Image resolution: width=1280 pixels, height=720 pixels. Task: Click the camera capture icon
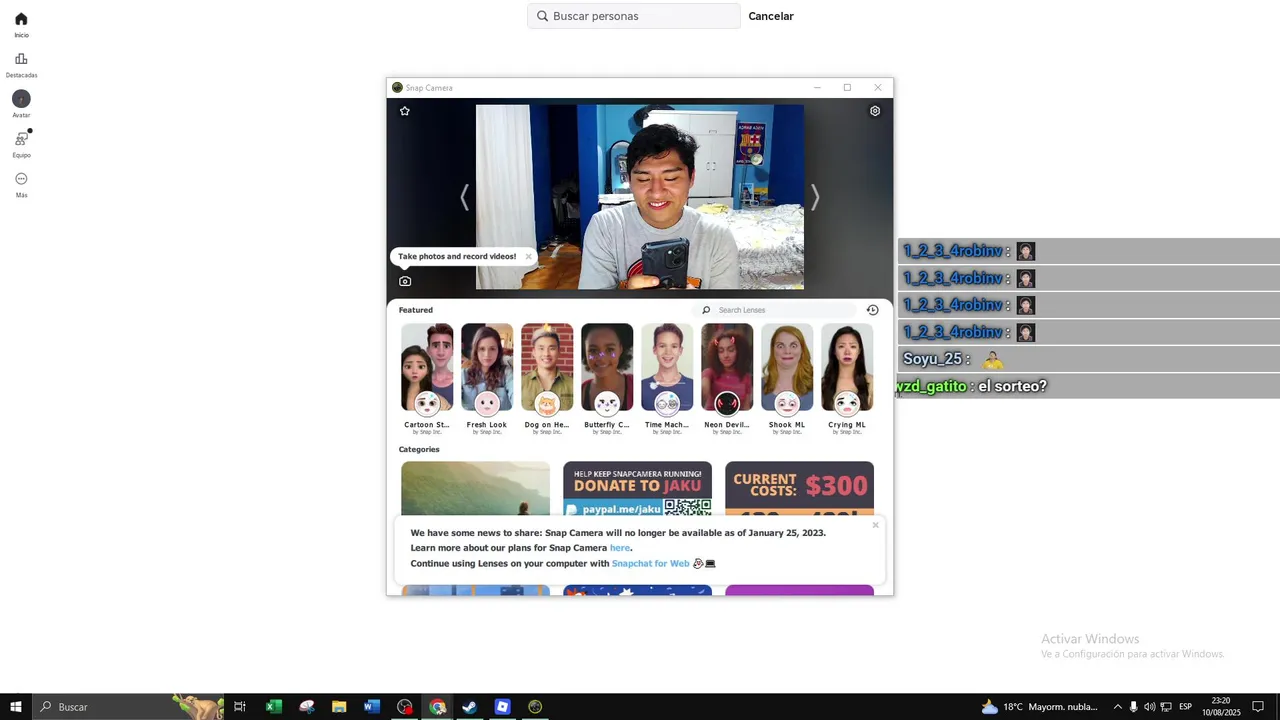(405, 281)
